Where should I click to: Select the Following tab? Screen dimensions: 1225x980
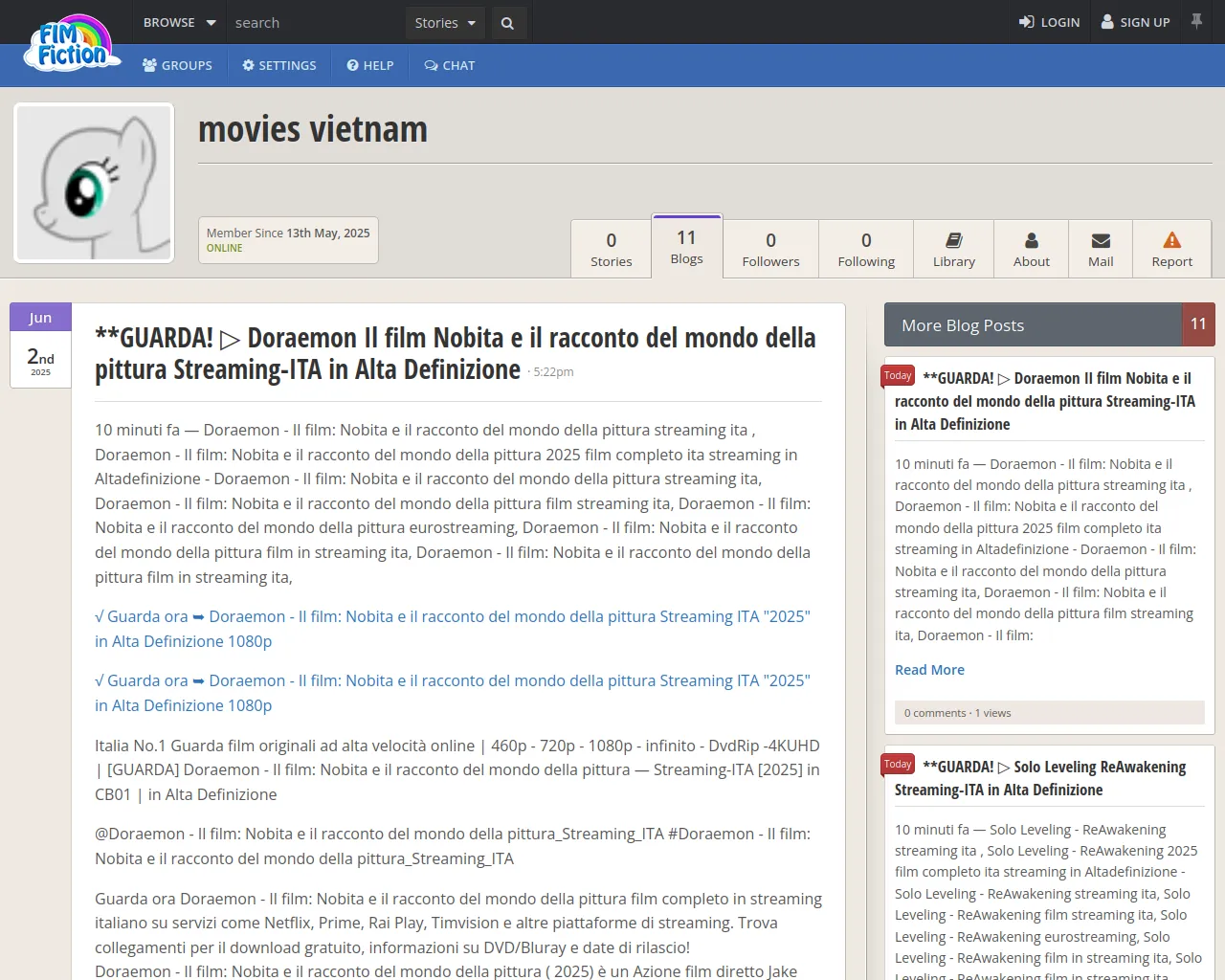click(x=866, y=249)
